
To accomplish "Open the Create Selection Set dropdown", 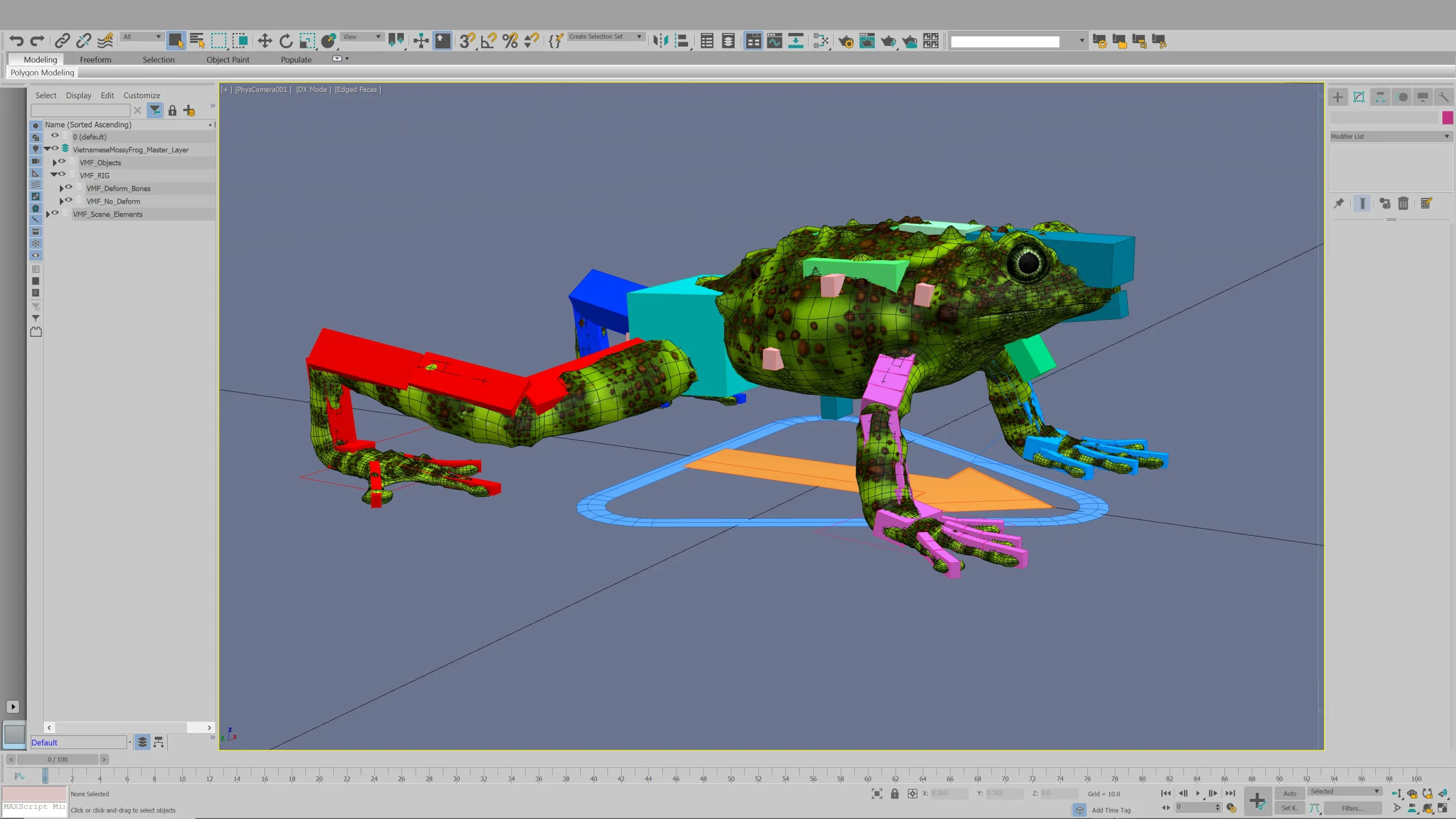I will (606, 36).
